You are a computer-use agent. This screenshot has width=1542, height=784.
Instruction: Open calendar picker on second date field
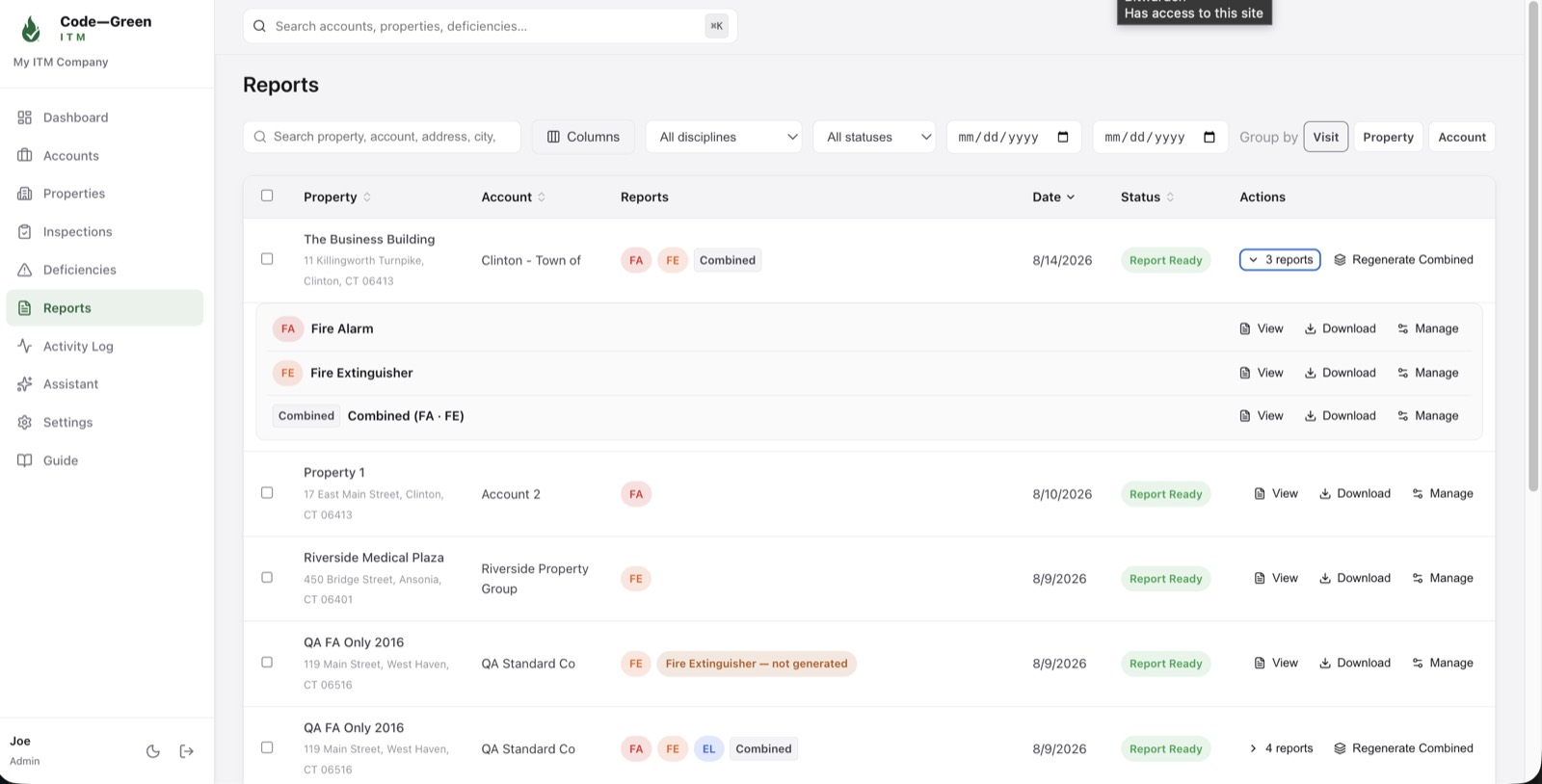pos(1210,137)
